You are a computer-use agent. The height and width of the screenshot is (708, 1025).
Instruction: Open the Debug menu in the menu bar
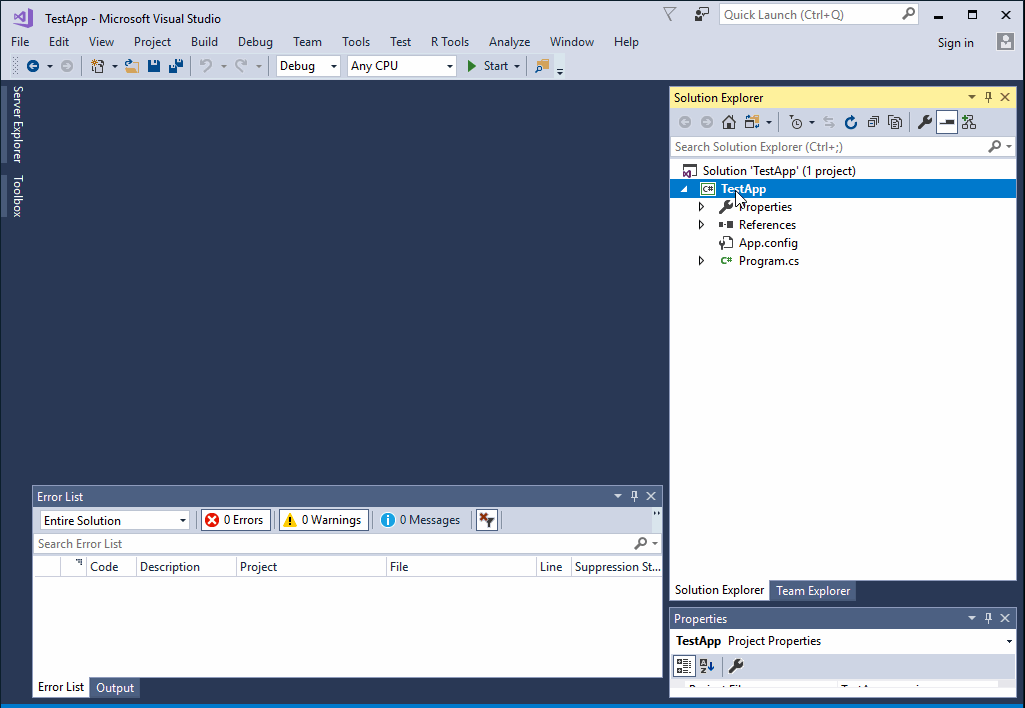click(x=255, y=42)
